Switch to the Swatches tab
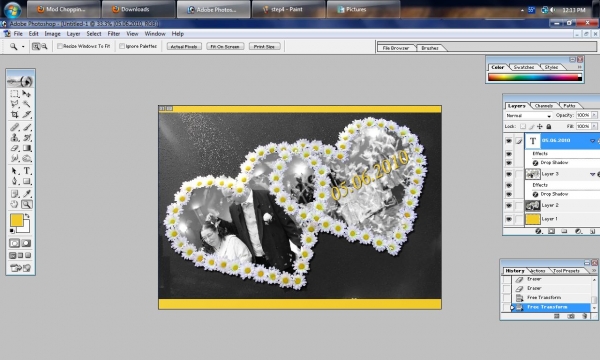 (x=523, y=67)
